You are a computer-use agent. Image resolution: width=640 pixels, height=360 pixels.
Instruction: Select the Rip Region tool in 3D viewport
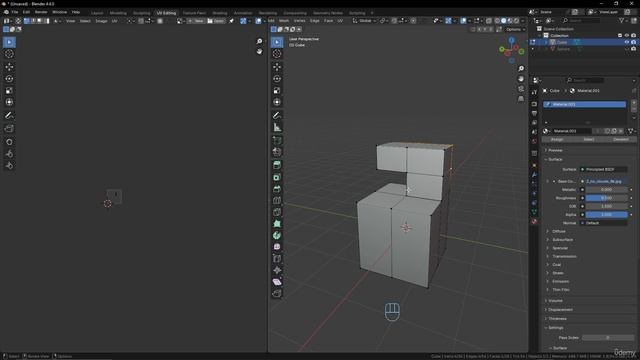pyautogui.click(x=277, y=293)
